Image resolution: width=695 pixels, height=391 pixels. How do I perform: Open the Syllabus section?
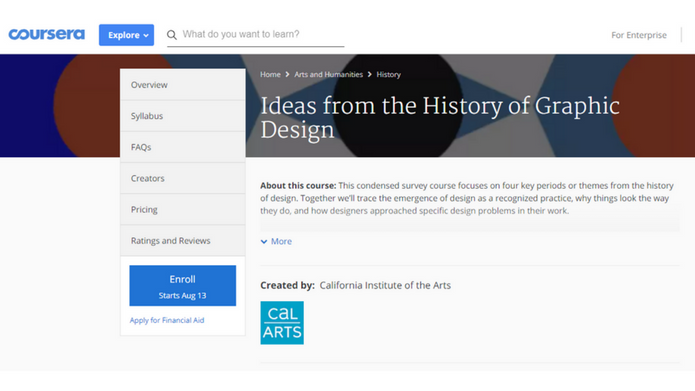tap(183, 116)
